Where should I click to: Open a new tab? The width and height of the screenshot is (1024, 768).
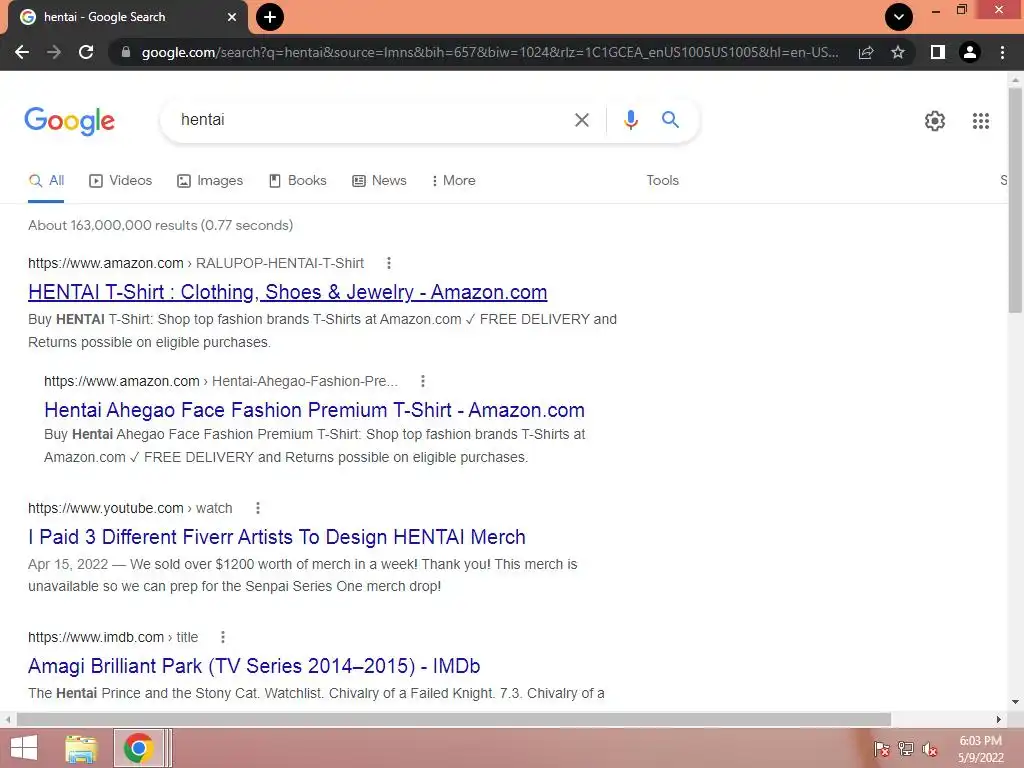(270, 17)
